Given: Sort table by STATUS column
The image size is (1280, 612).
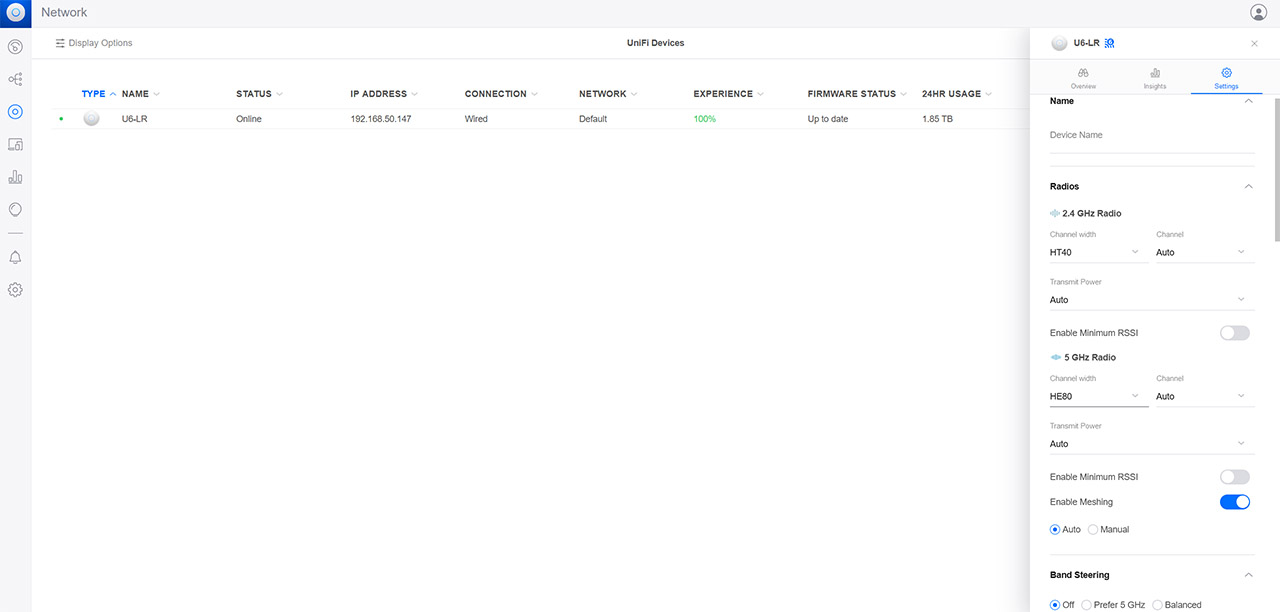Looking at the screenshot, I should [259, 94].
